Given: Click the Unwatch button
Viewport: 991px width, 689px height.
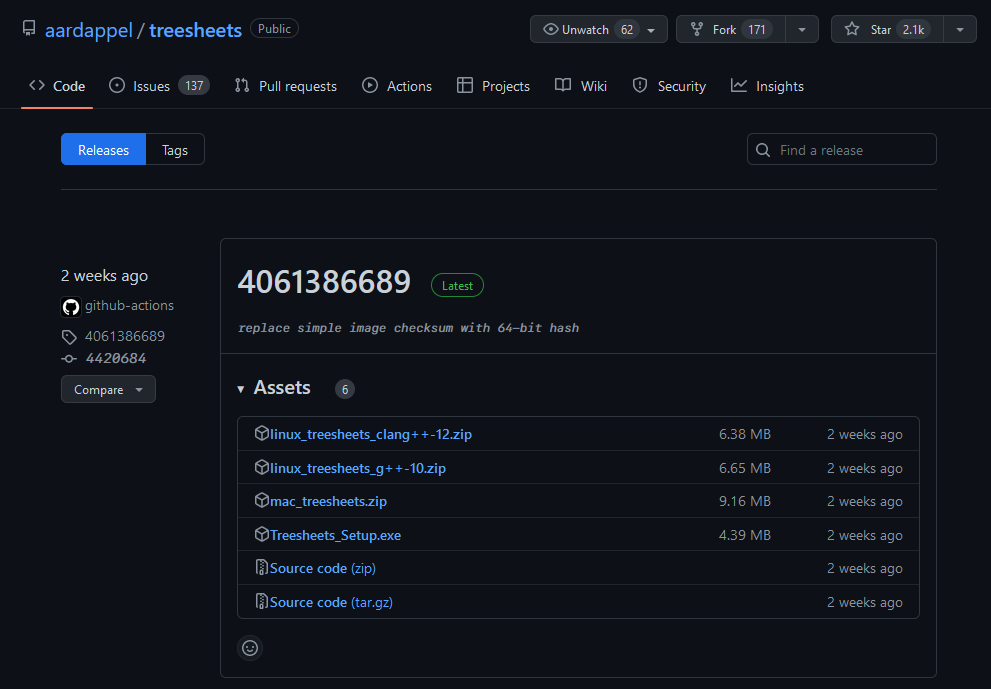Looking at the screenshot, I should [599, 29].
